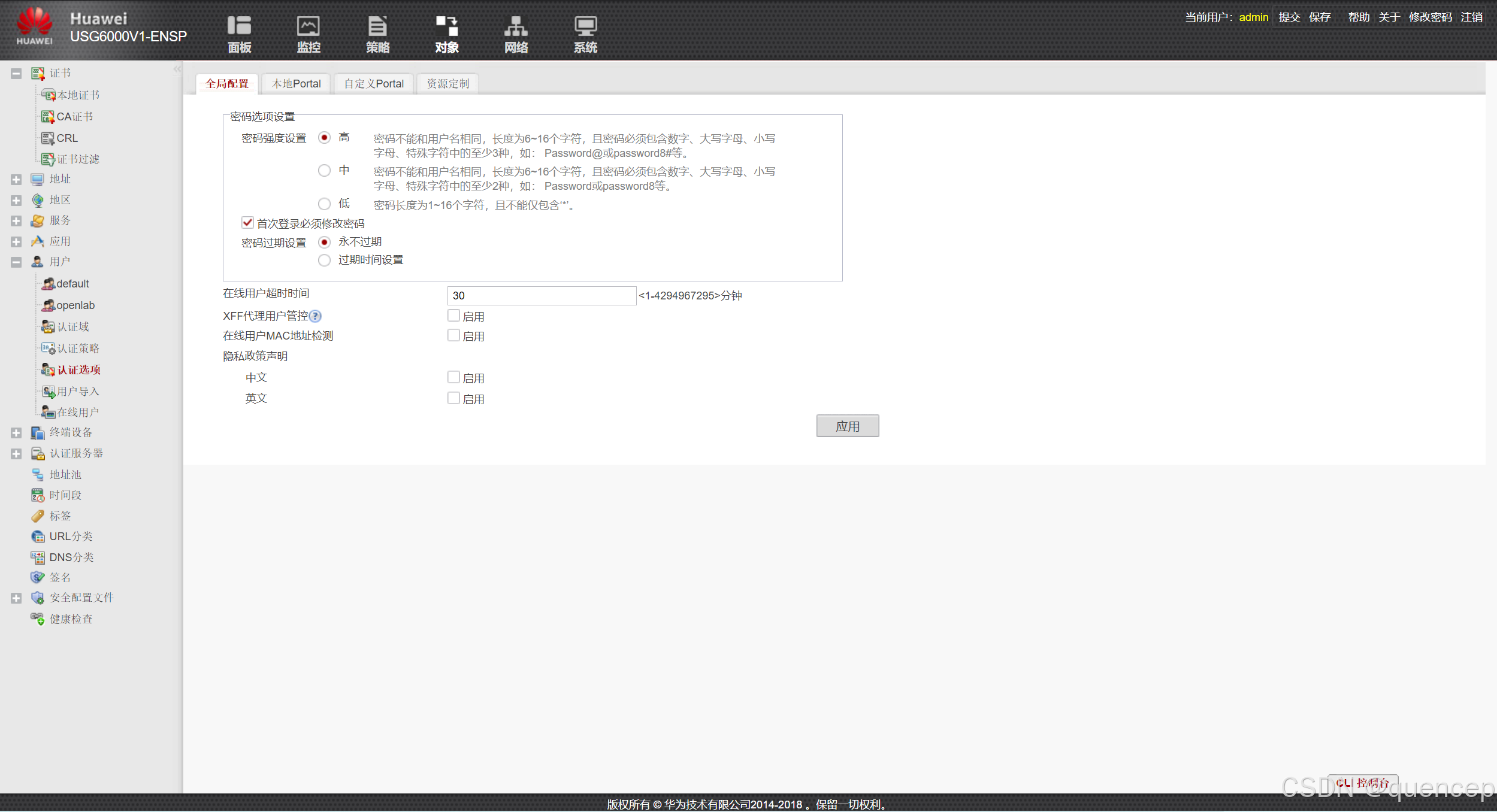Click the XFF代理用户管控 help question icon

click(316, 316)
